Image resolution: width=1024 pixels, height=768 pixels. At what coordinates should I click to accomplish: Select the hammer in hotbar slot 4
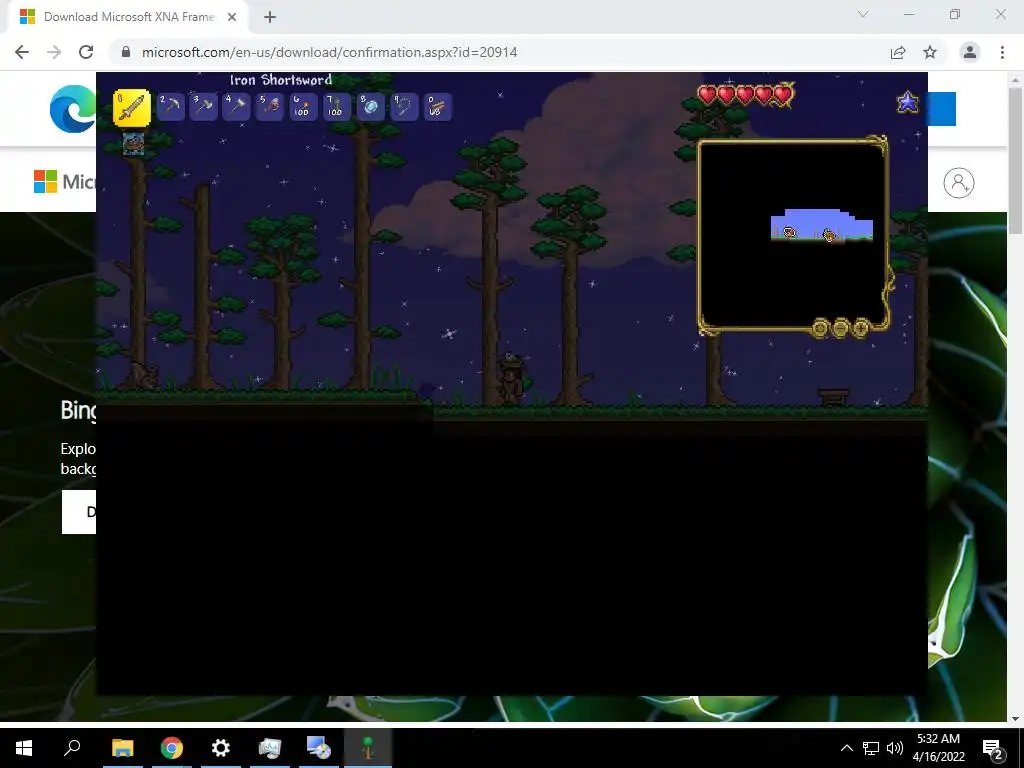tap(236, 107)
